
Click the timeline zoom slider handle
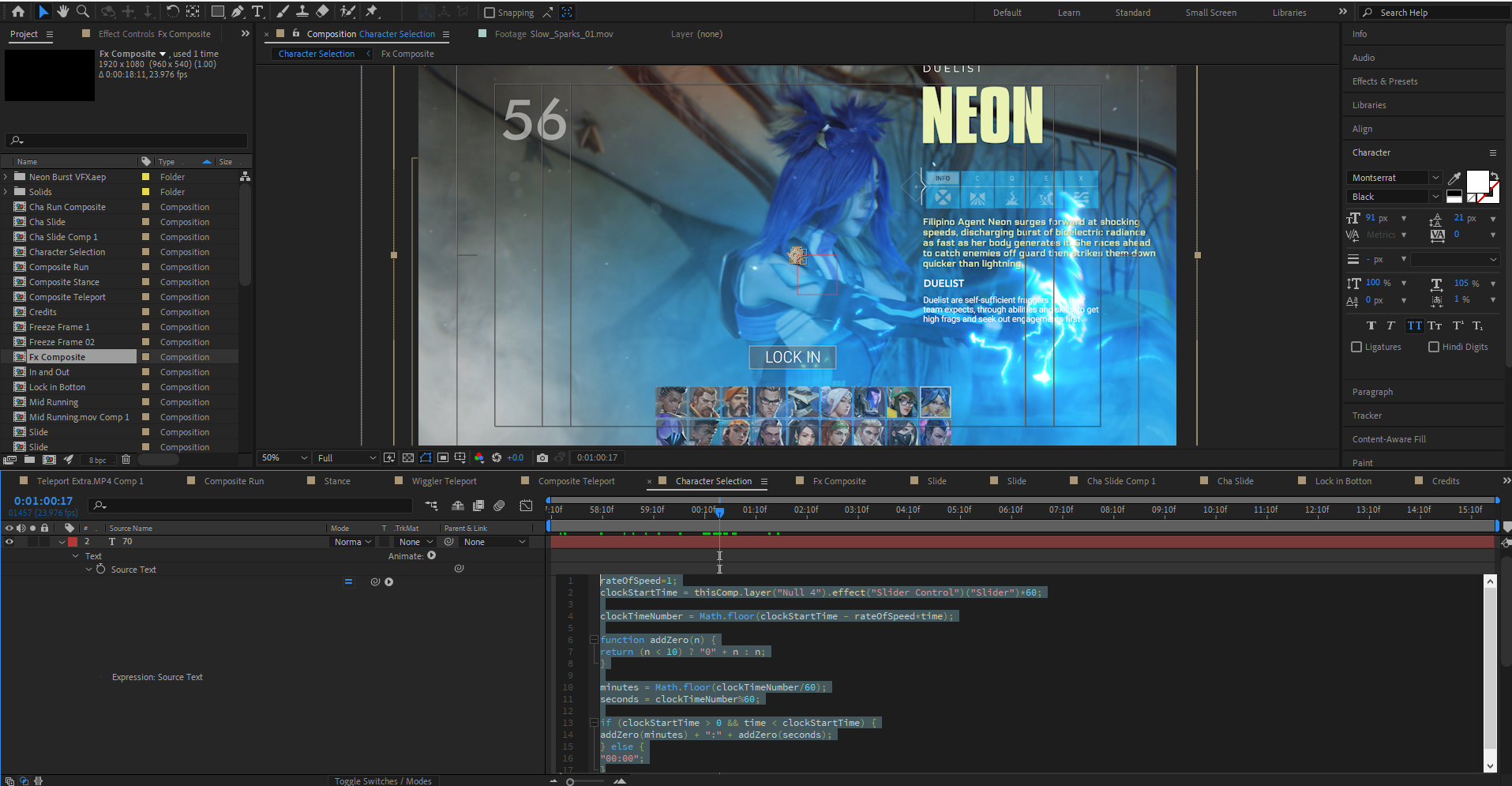(x=570, y=782)
